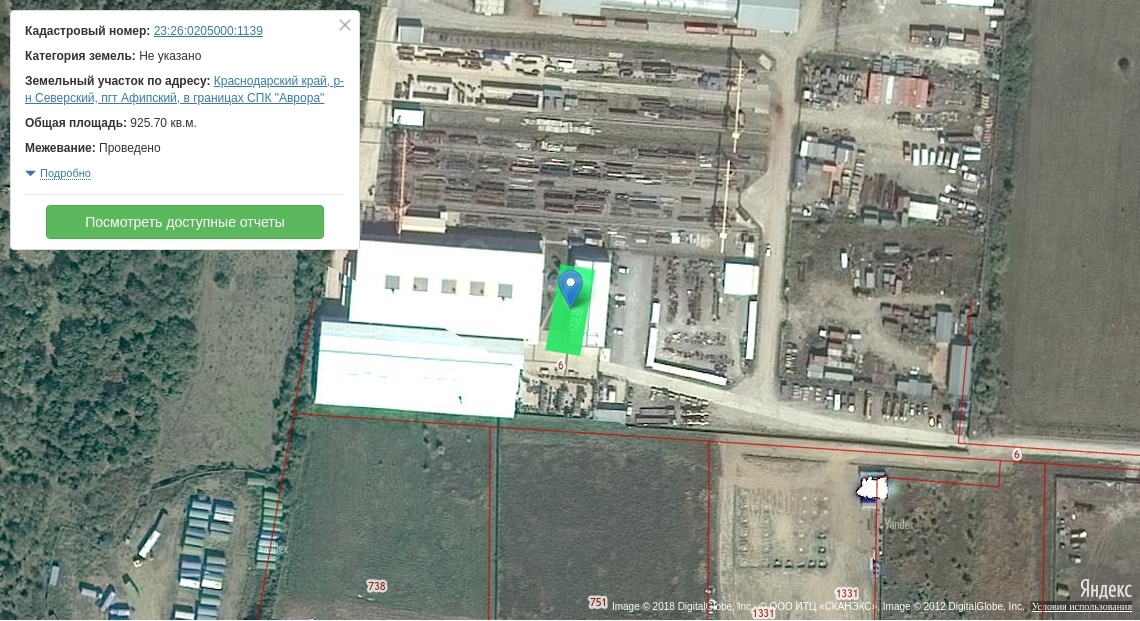Click parcel label 738 on map
Screen dimensions: 1140x621
(x=377, y=586)
